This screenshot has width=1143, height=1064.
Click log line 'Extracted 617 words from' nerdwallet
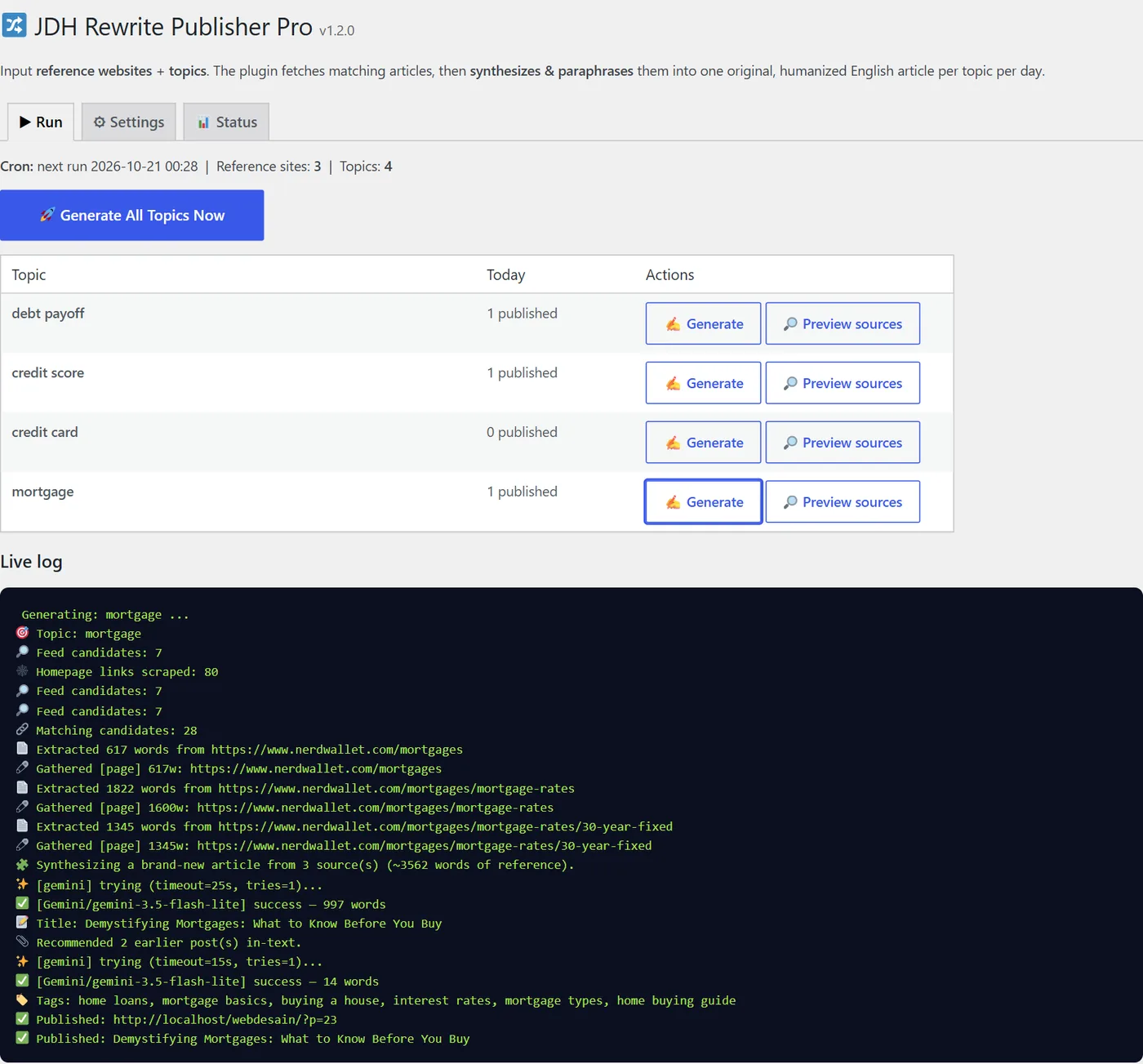tap(249, 750)
